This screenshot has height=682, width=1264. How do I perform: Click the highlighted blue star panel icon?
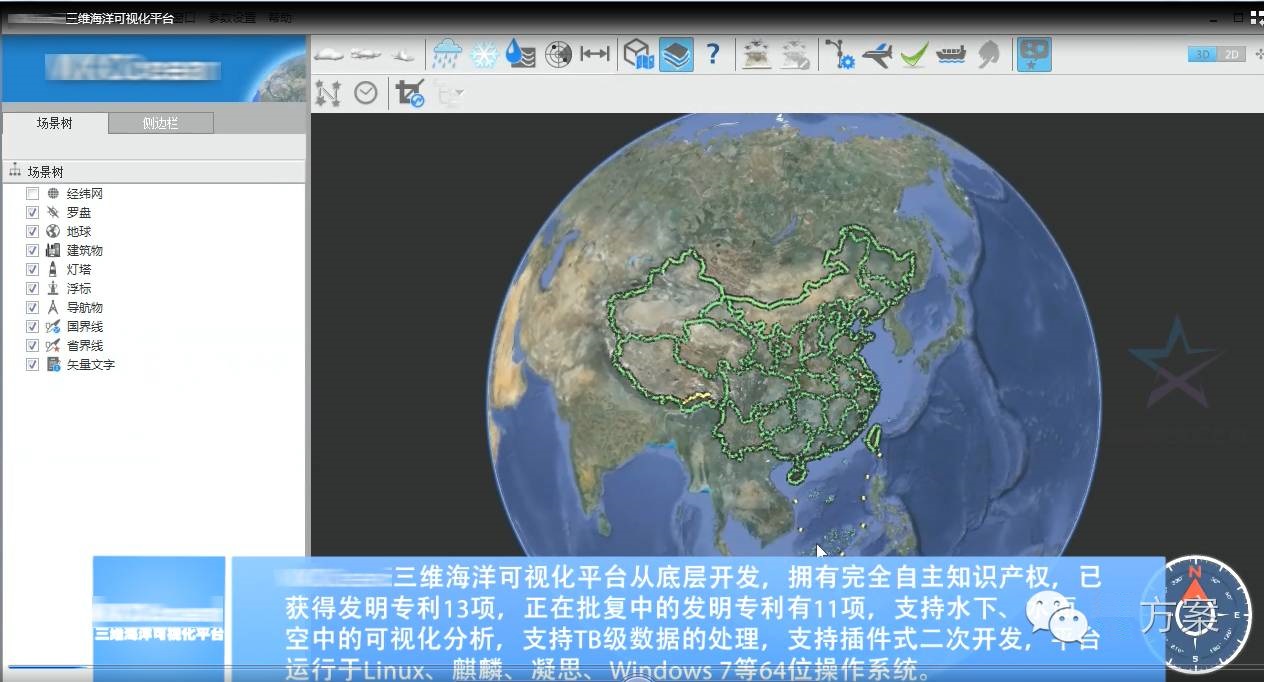click(x=1034, y=54)
